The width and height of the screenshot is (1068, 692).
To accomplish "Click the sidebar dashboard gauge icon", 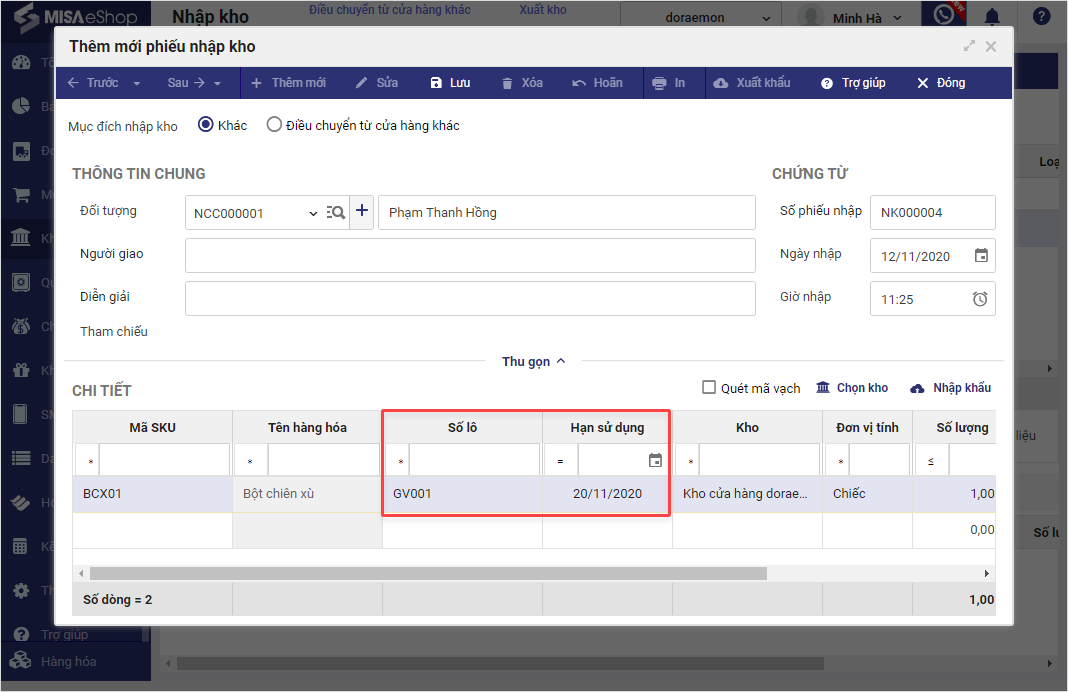I will (x=22, y=63).
